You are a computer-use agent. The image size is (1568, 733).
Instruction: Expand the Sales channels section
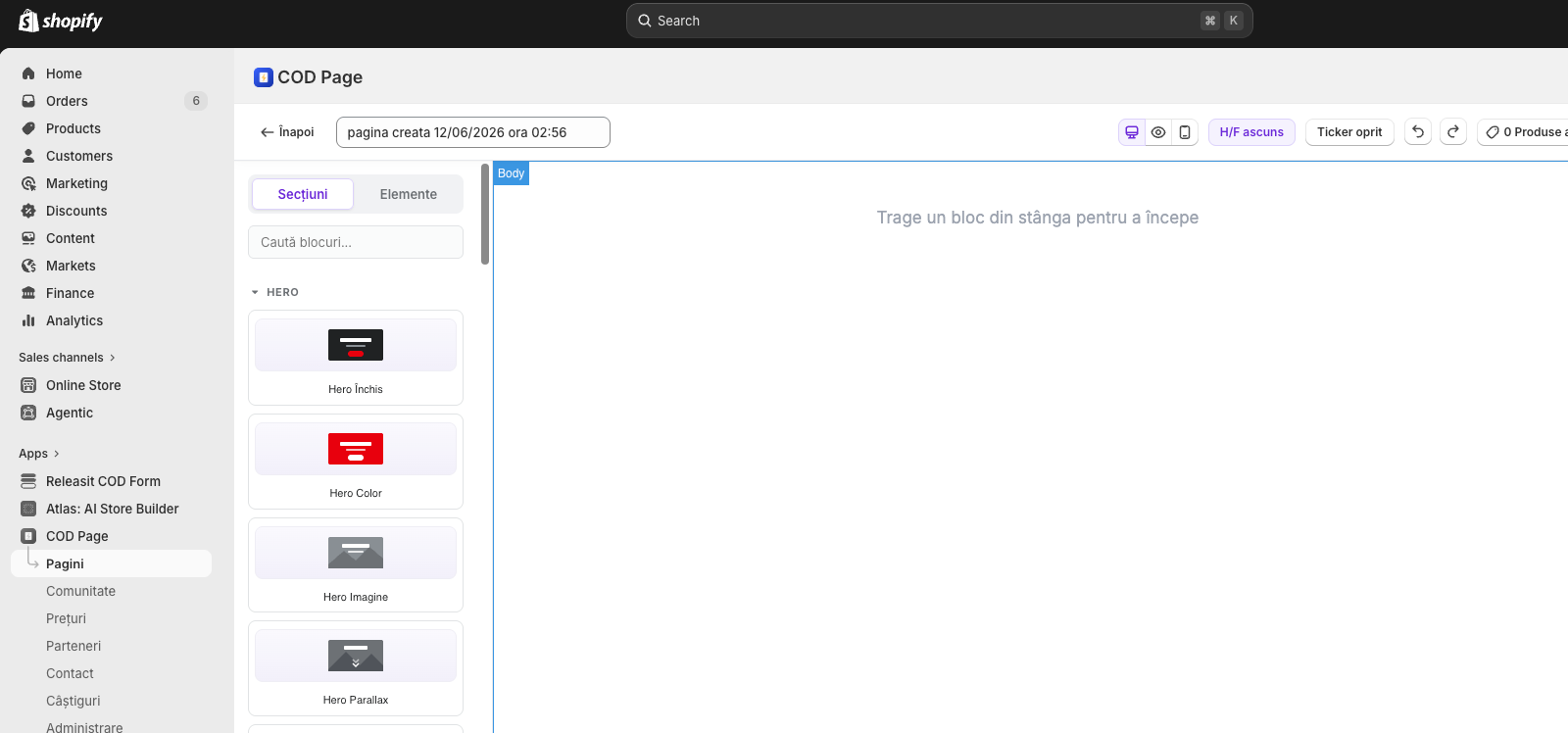pos(67,358)
